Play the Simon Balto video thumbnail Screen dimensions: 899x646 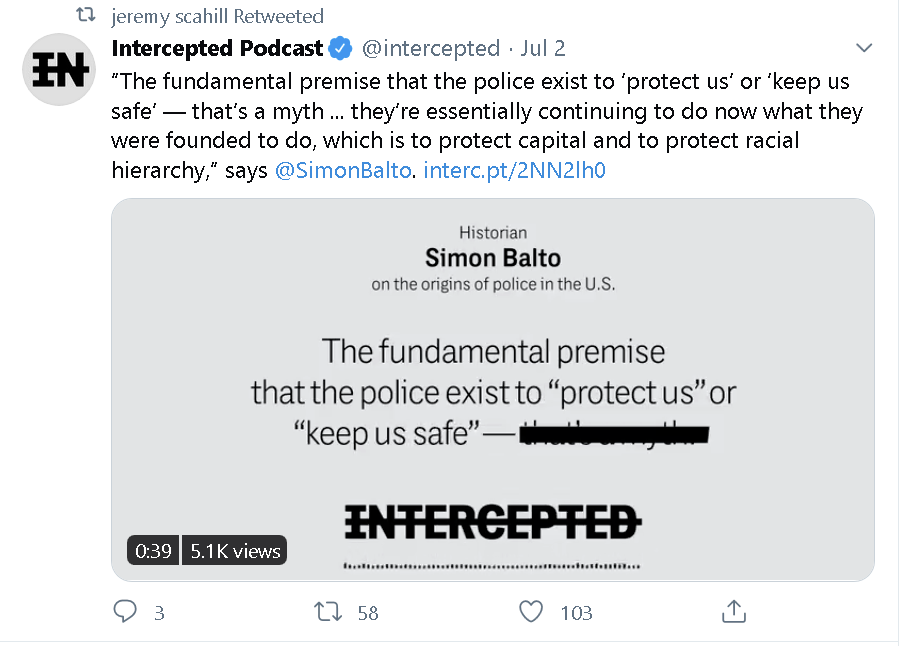point(493,390)
